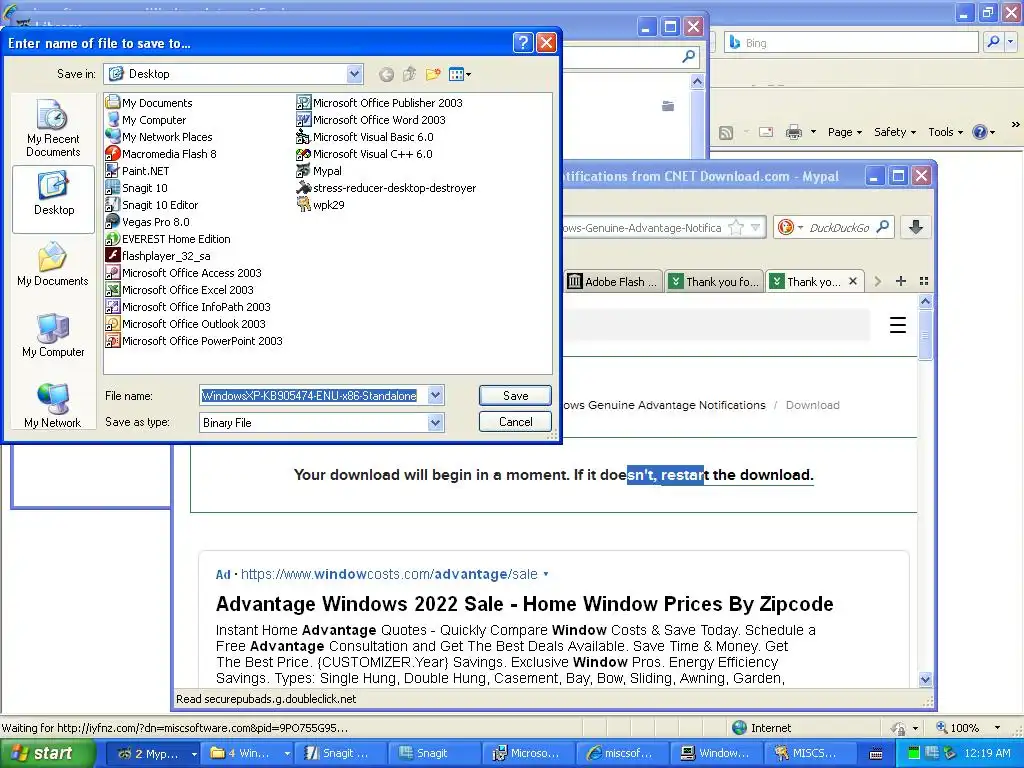Click the Mypal page scrollbar down arrow
Screen dimensions: 1024x768
(925, 679)
